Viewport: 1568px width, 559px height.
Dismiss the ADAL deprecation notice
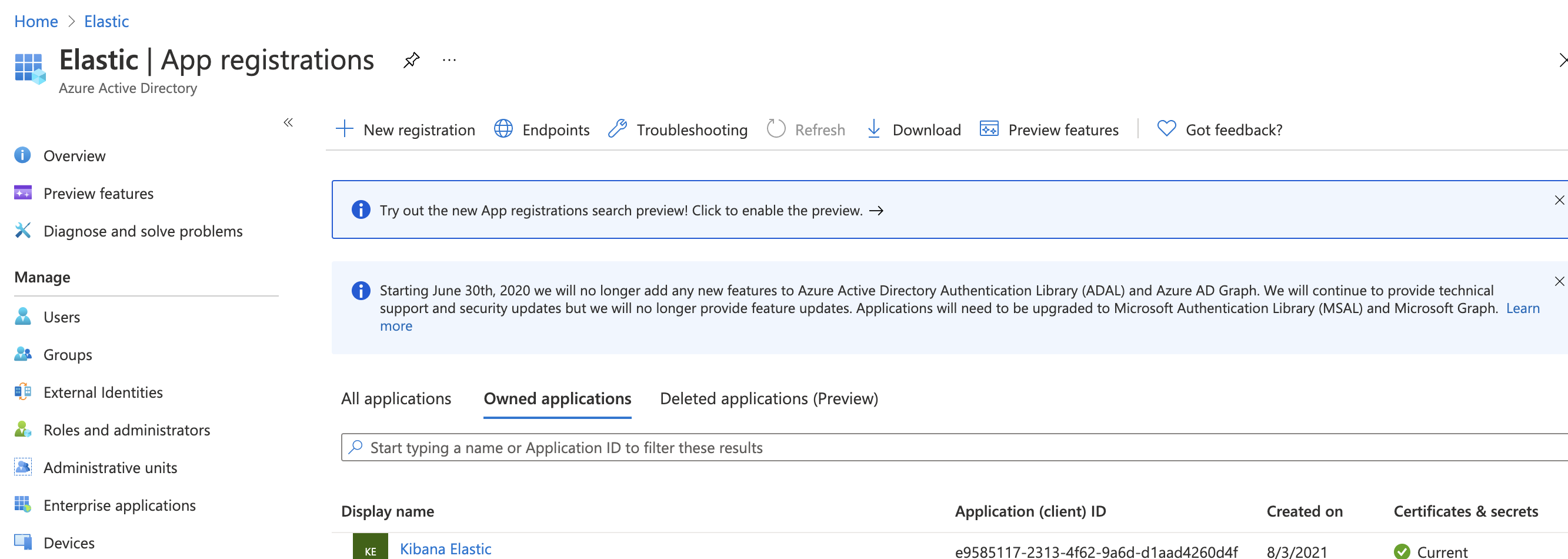click(1560, 281)
